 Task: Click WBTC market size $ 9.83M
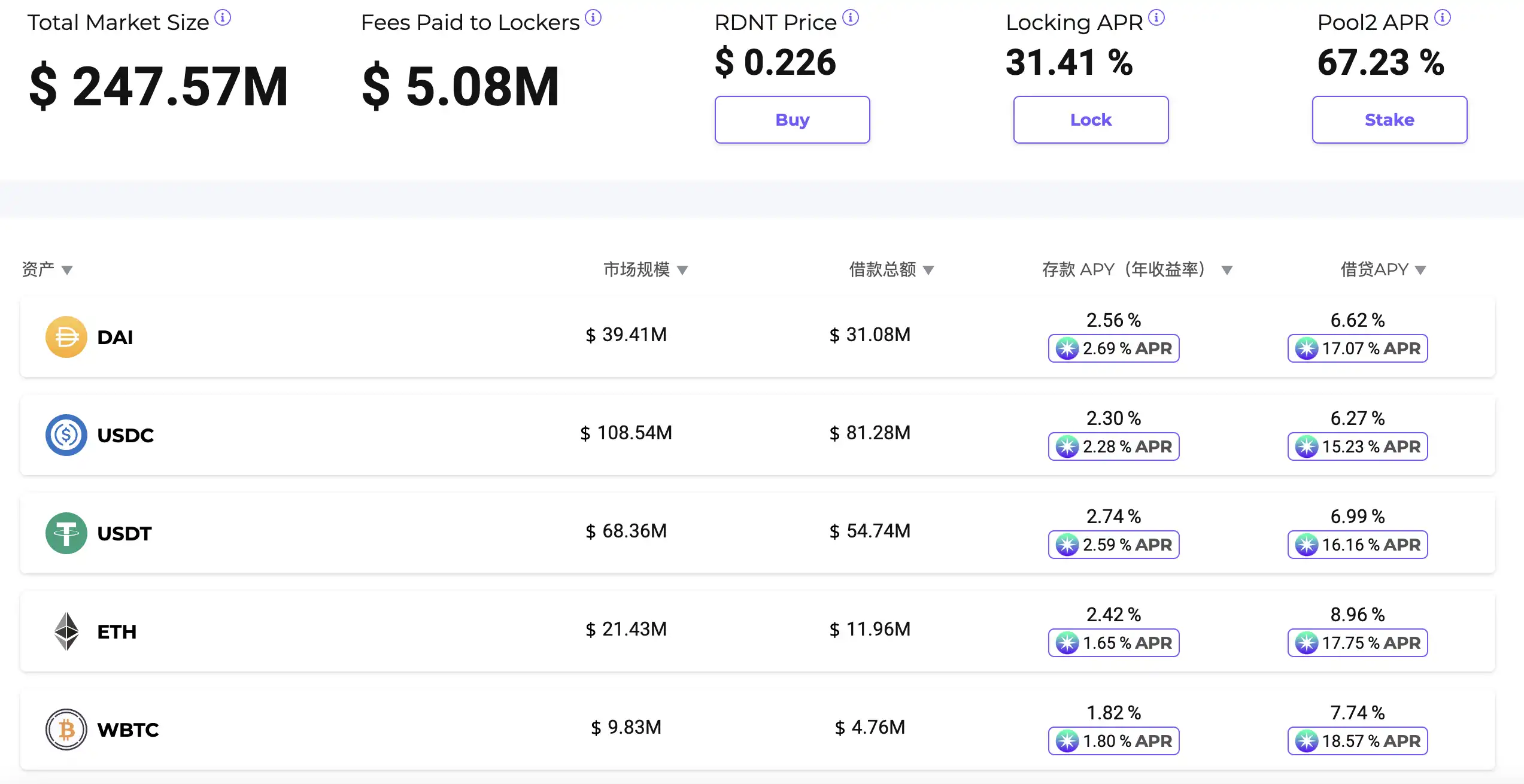pyautogui.click(x=626, y=727)
